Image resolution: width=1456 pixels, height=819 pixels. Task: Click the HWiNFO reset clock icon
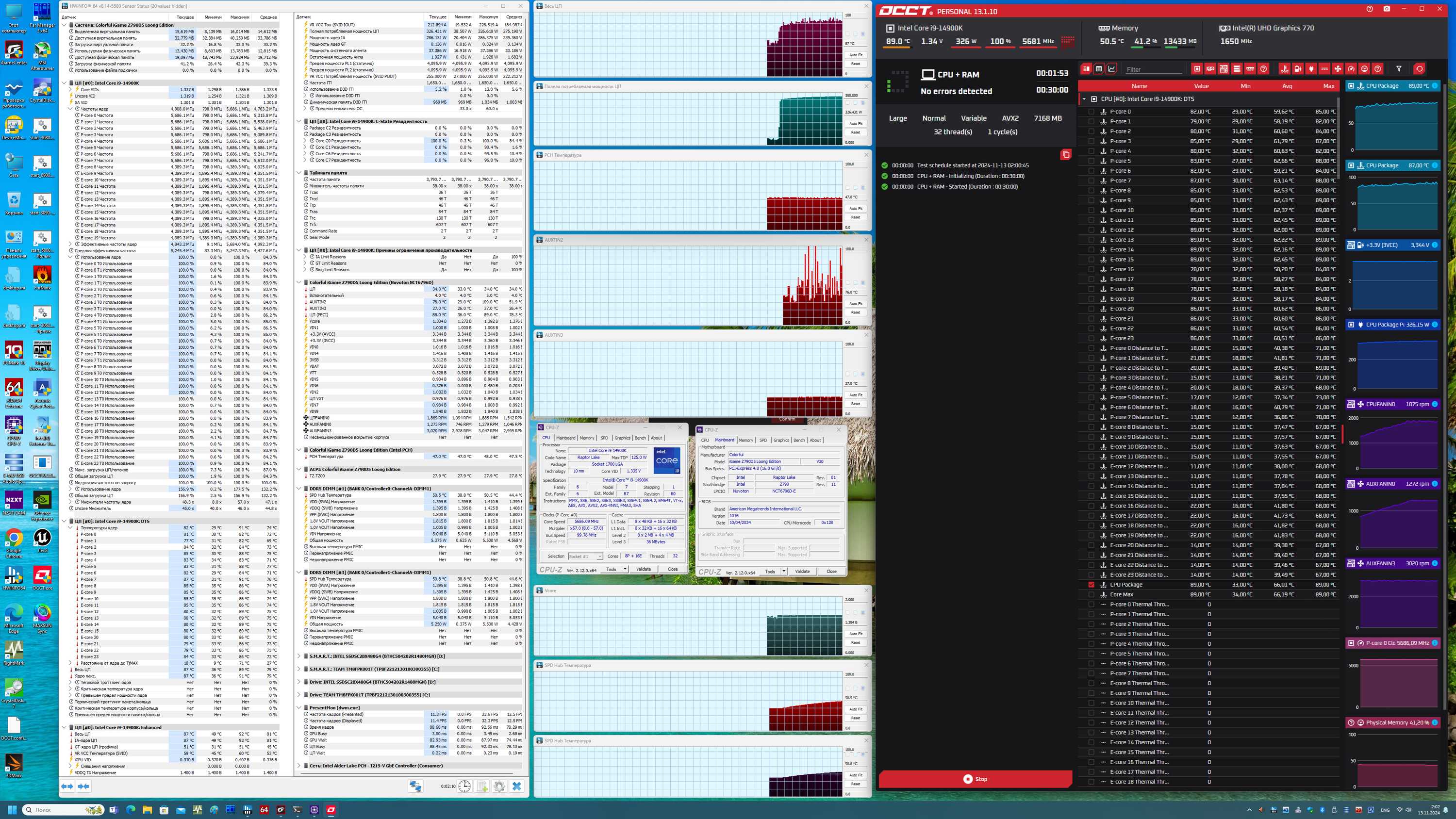coord(464,786)
